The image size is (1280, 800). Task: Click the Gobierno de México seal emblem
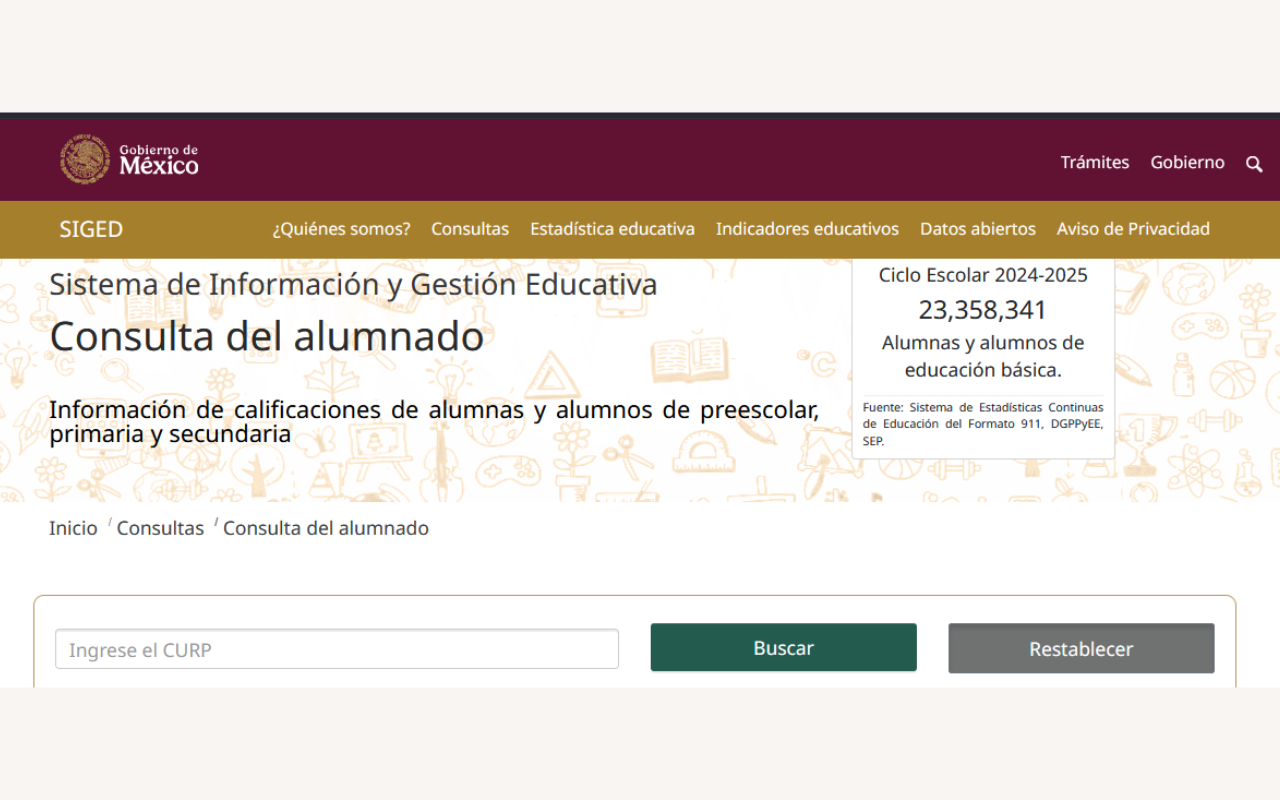tap(85, 160)
